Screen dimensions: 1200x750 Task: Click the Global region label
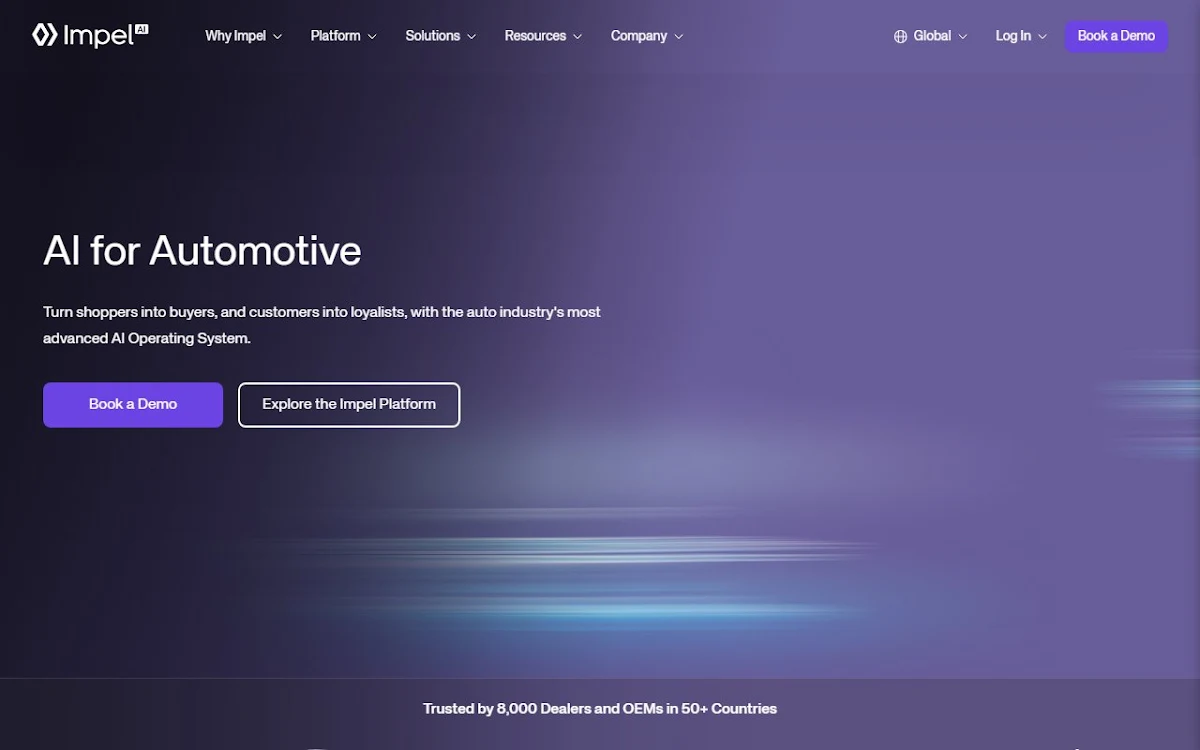[932, 36]
